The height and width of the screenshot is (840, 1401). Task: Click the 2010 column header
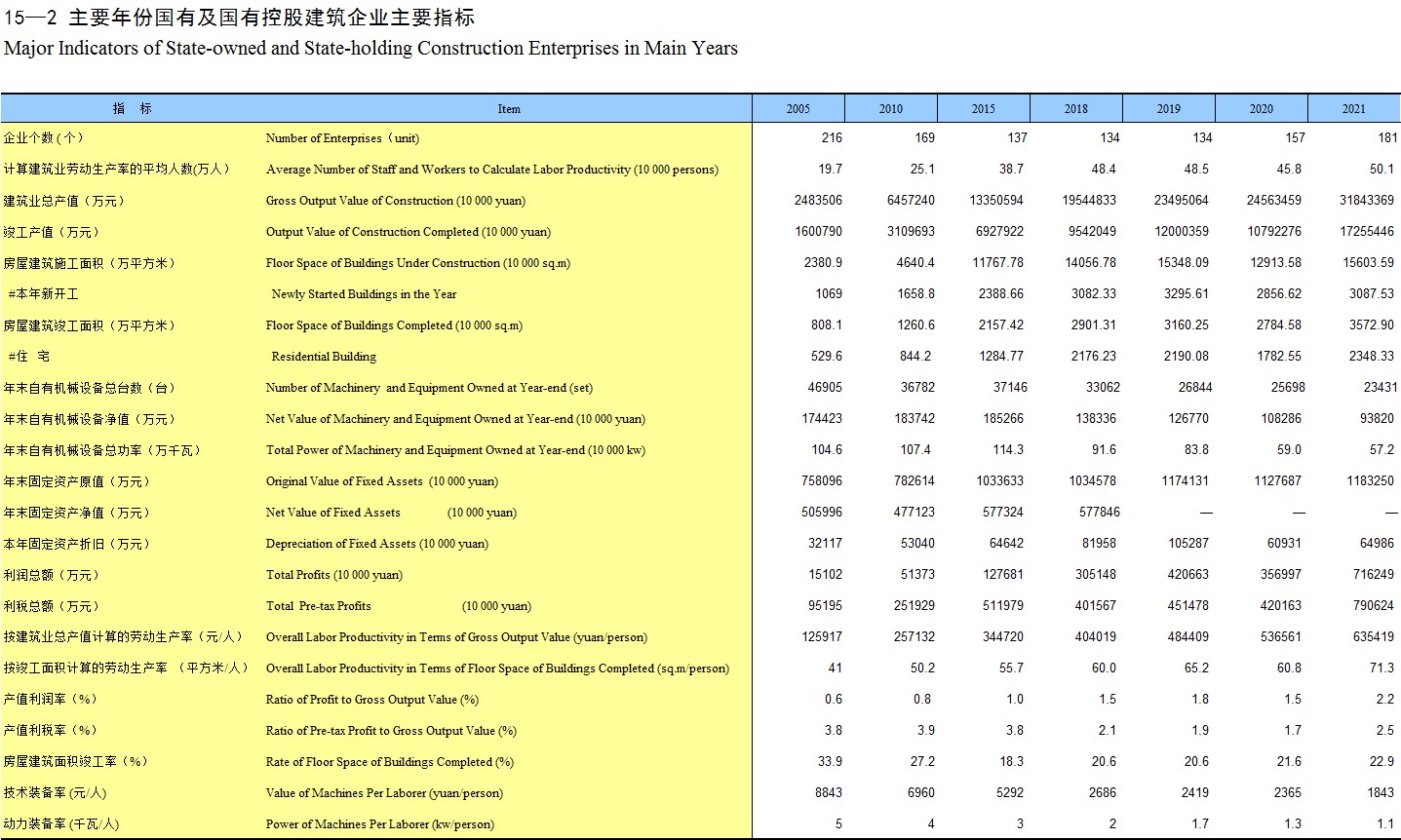coord(891,108)
